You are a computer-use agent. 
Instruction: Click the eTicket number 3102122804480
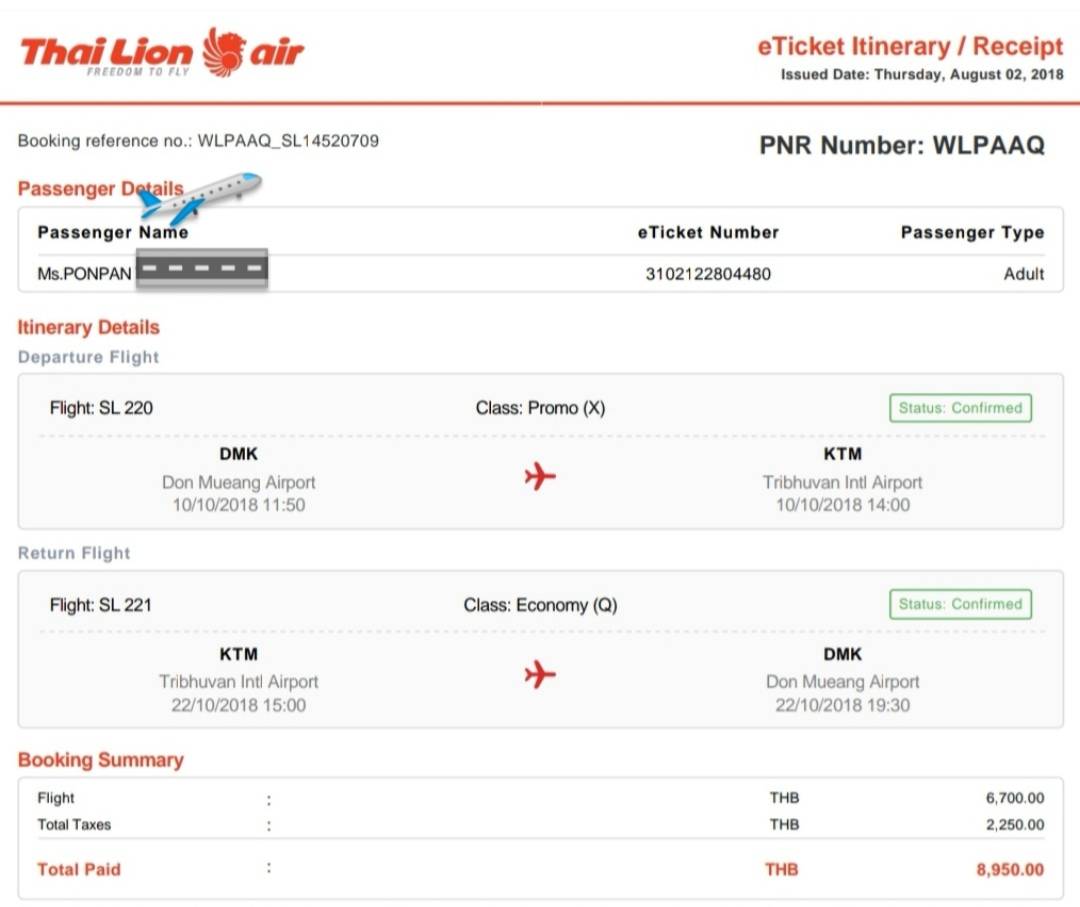[708, 274]
